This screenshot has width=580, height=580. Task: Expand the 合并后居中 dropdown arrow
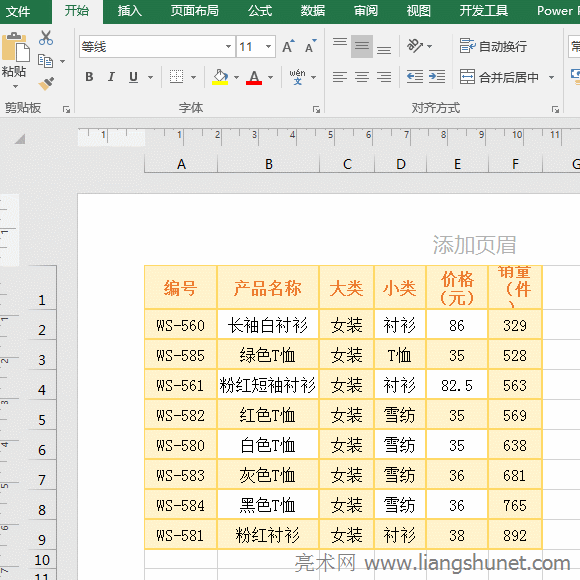pyautogui.click(x=552, y=77)
